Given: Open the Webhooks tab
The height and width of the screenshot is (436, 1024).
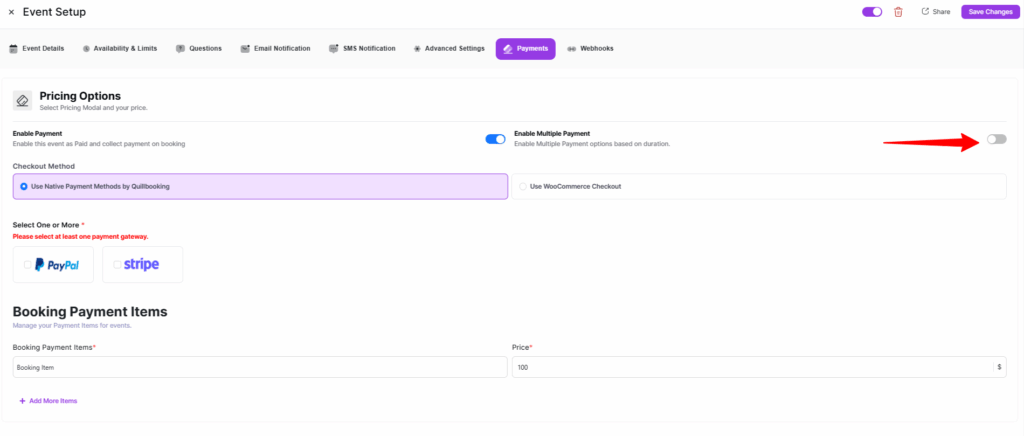Looking at the screenshot, I should (x=590, y=48).
